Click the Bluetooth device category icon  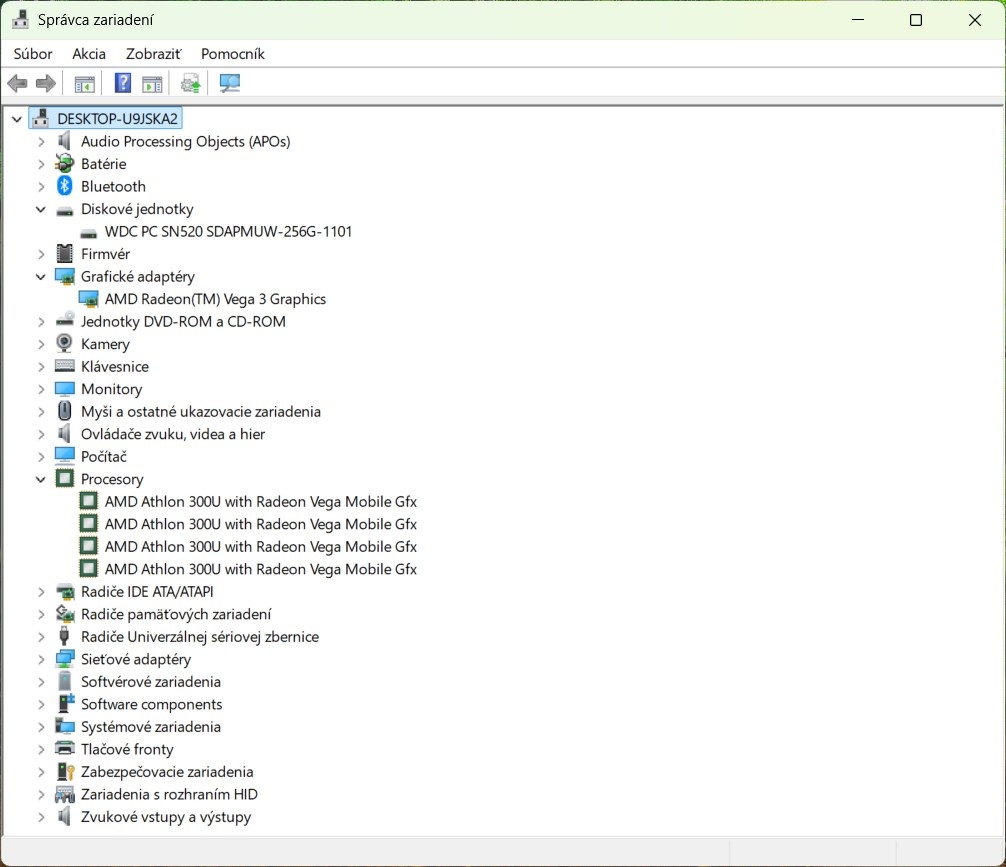tap(62, 186)
